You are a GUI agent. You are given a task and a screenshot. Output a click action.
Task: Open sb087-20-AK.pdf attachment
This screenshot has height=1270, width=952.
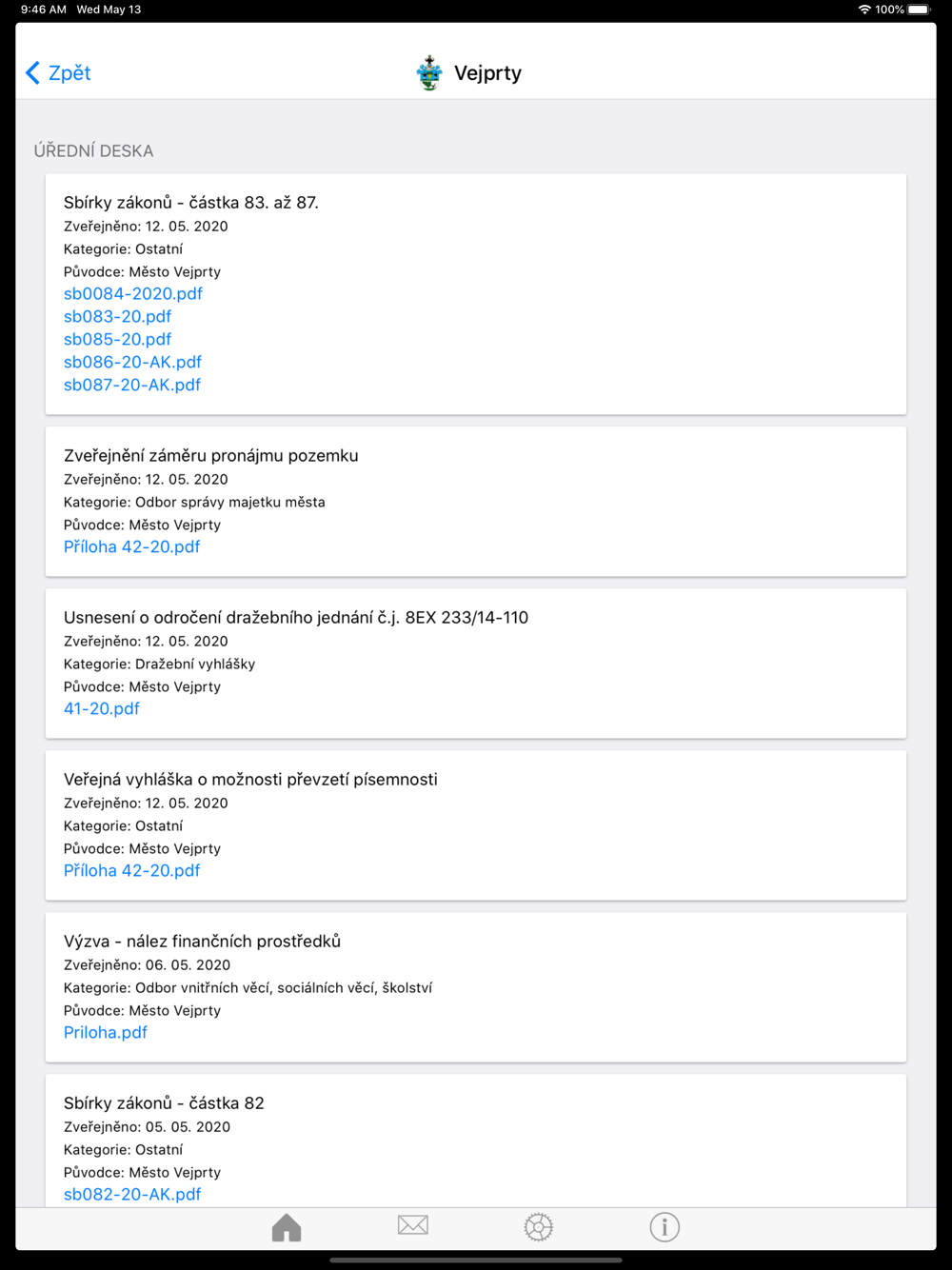coord(132,386)
